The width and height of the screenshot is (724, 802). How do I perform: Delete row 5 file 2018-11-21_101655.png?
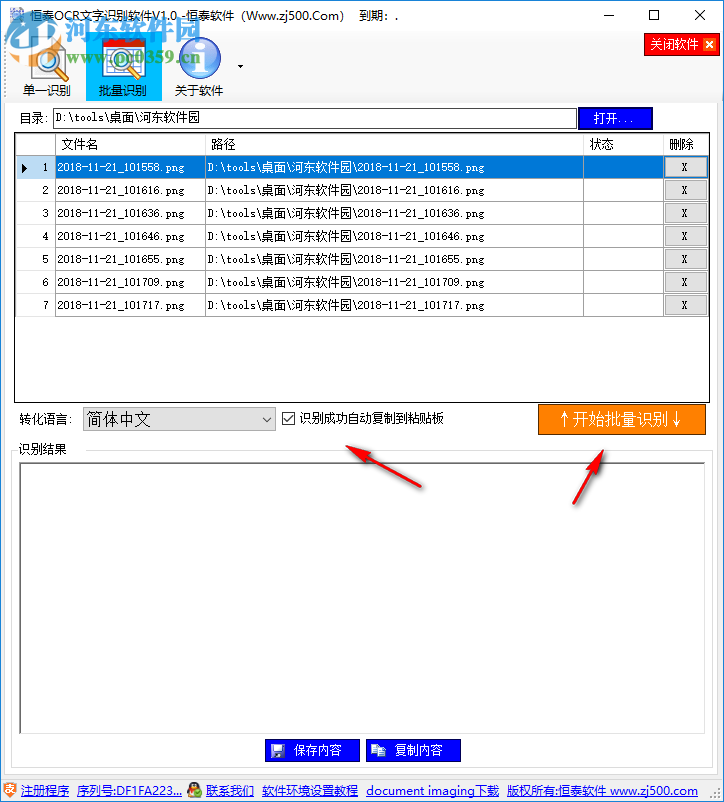click(685, 259)
